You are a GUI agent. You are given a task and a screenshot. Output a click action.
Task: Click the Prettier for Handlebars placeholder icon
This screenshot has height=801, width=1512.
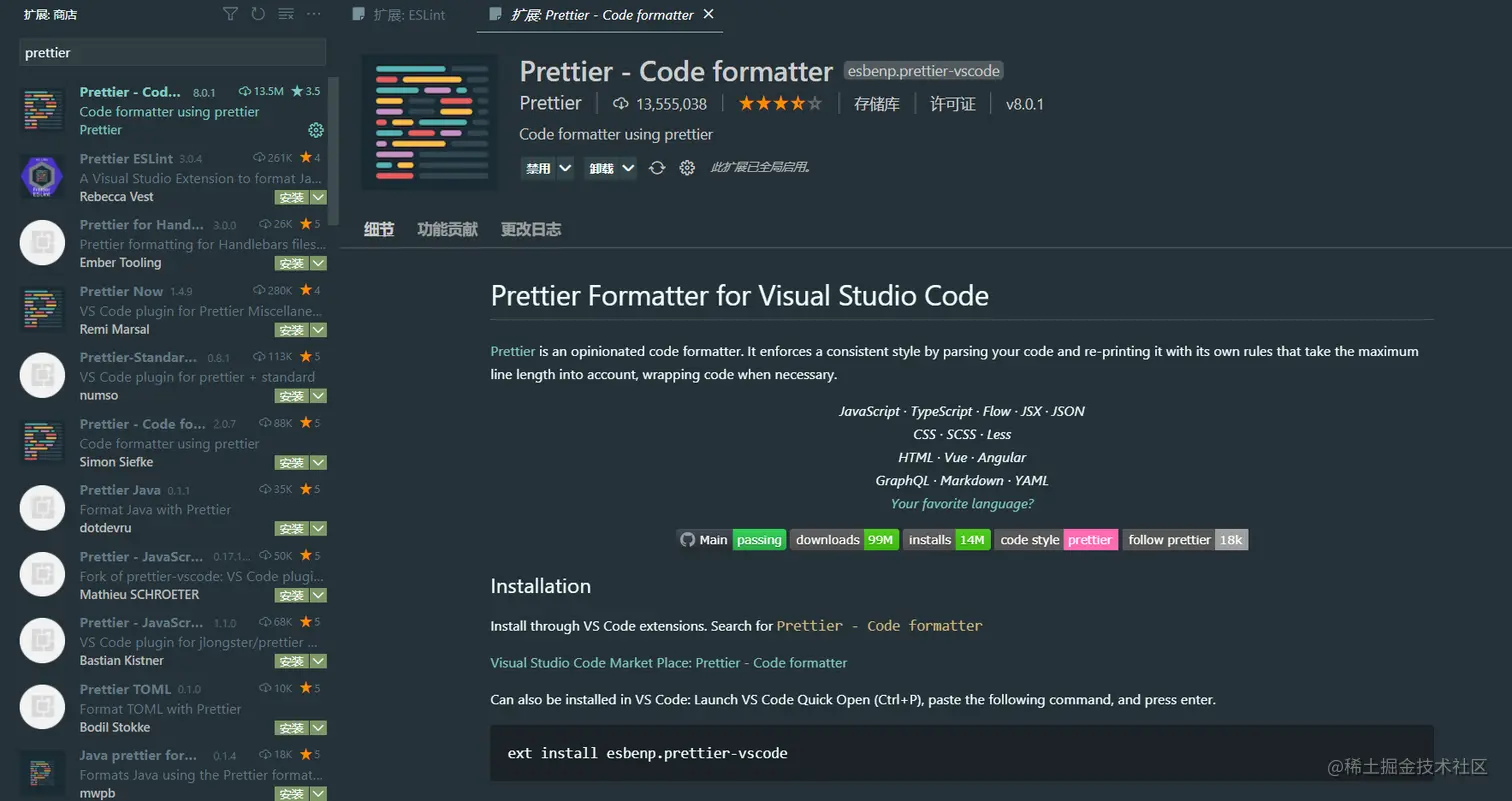[43, 243]
